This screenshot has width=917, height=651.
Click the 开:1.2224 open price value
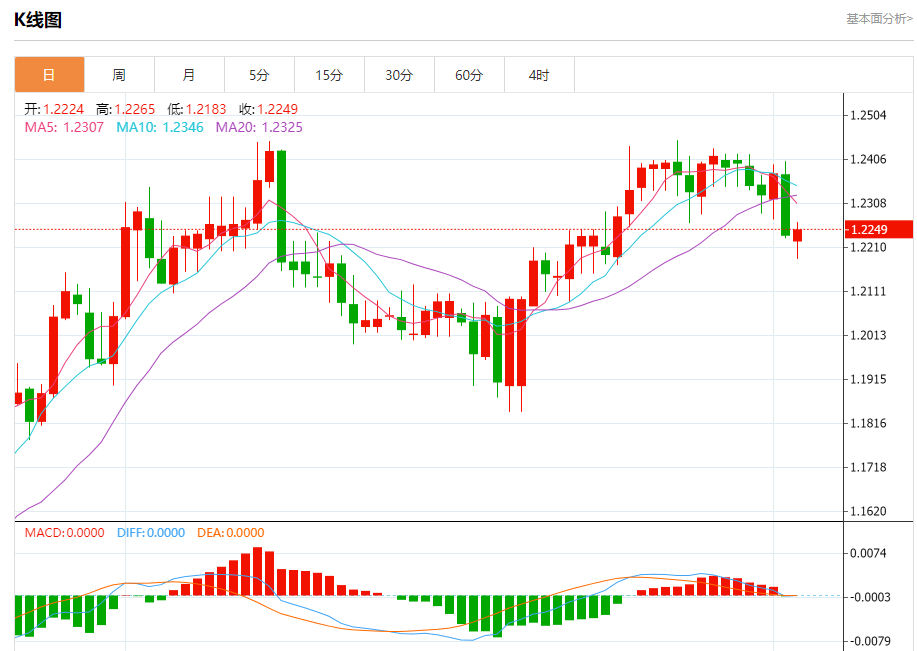point(54,109)
